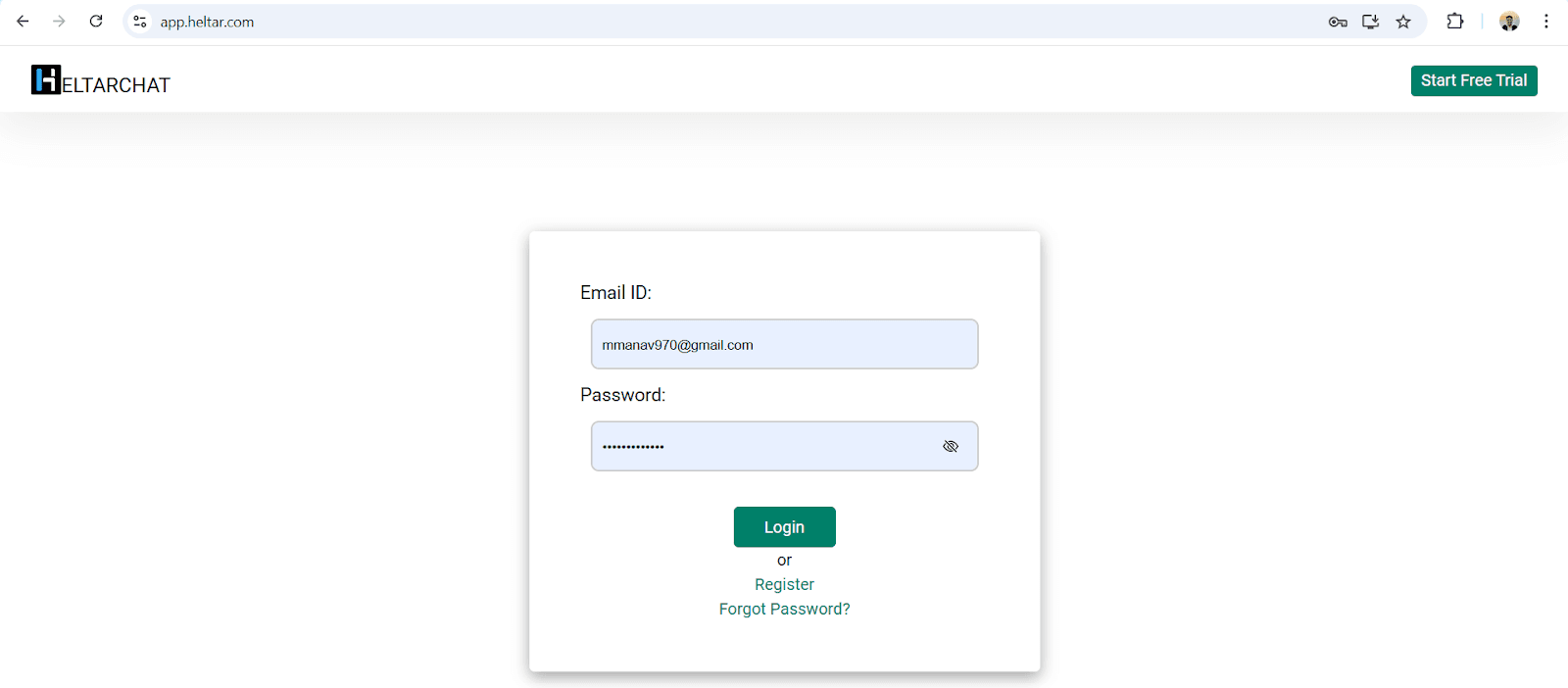This screenshot has width=1568, height=688.
Task: Open the browser extensions puzzle icon
Action: [1455, 21]
